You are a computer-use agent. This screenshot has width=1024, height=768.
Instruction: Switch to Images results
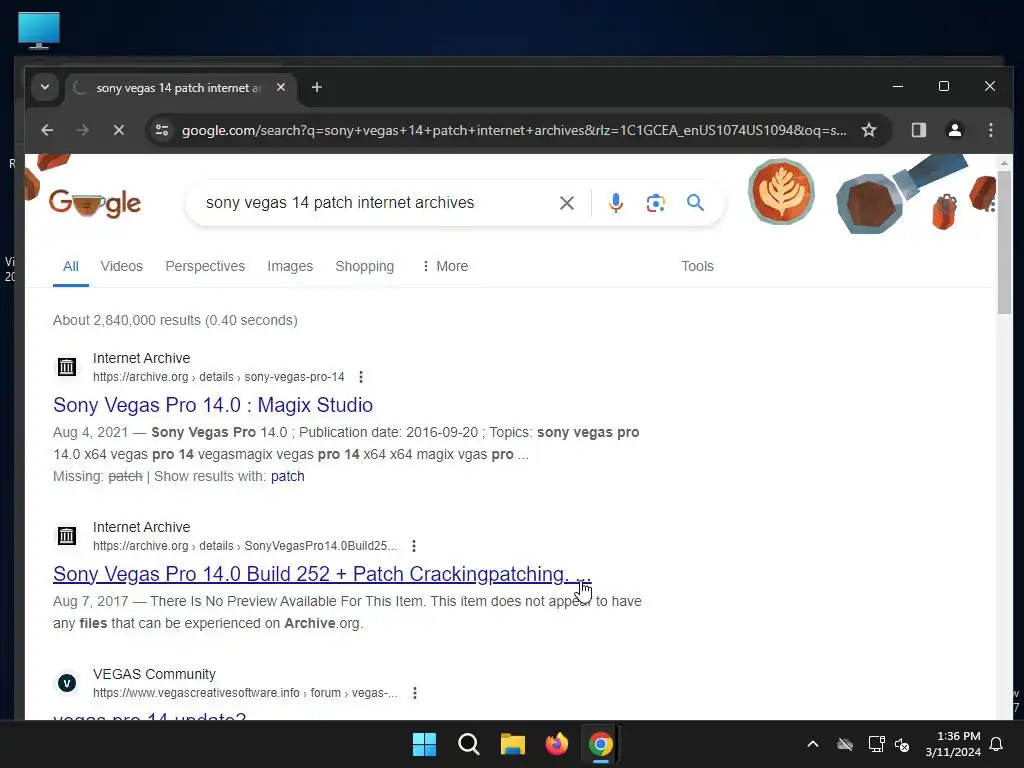point(290,266)
